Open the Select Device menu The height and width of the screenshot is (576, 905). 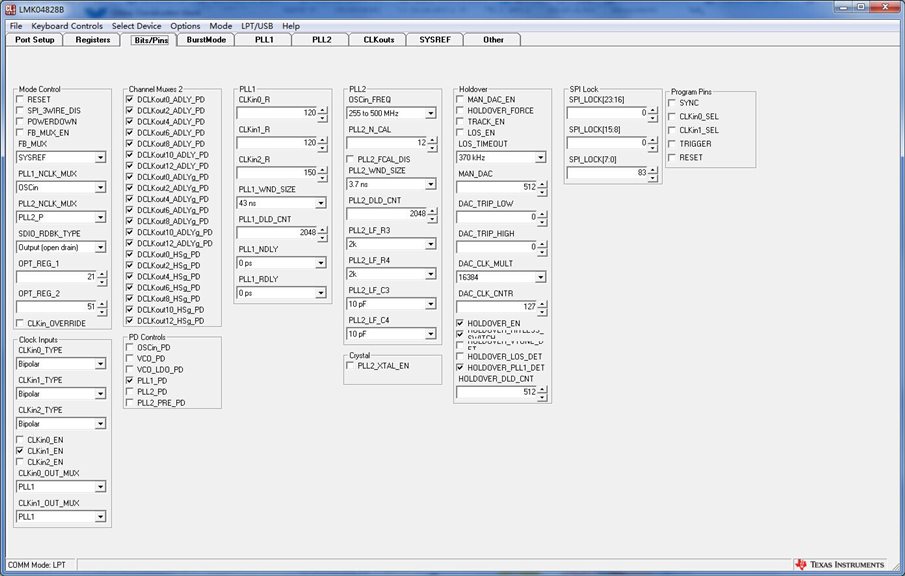pos(137,26)
